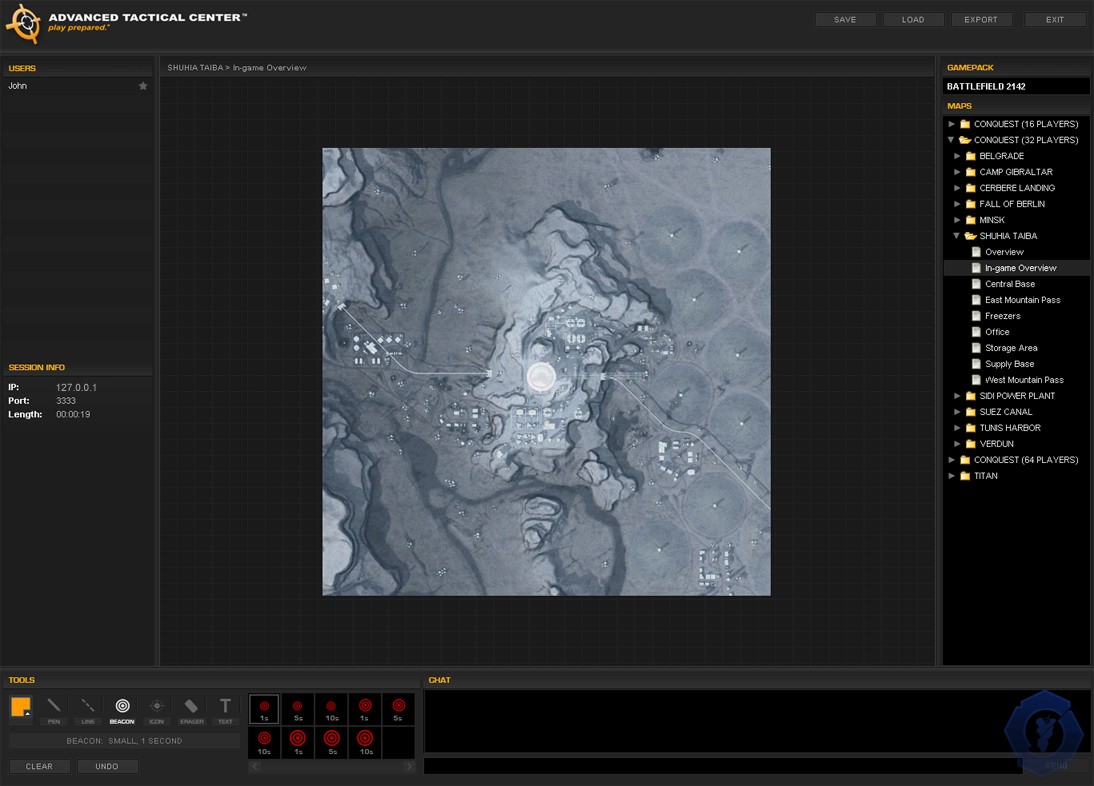Select user John in the Users list
Image resolution: width=1094 pixels, height=786 pixels.
pos(17,86)
